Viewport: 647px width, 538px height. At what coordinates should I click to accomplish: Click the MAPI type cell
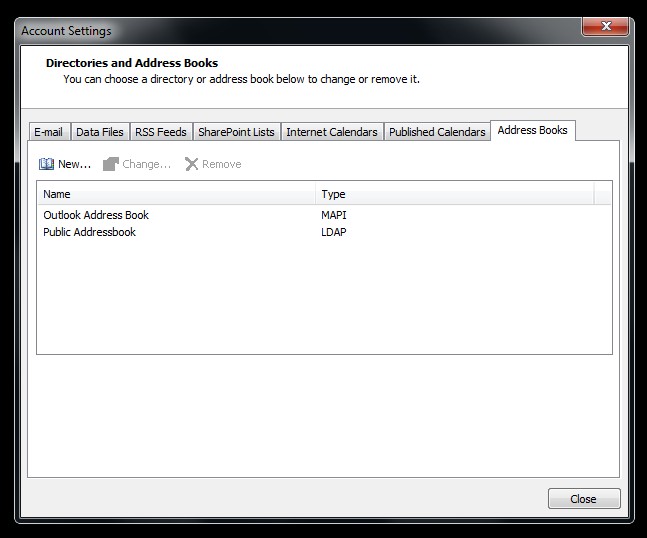334,215
